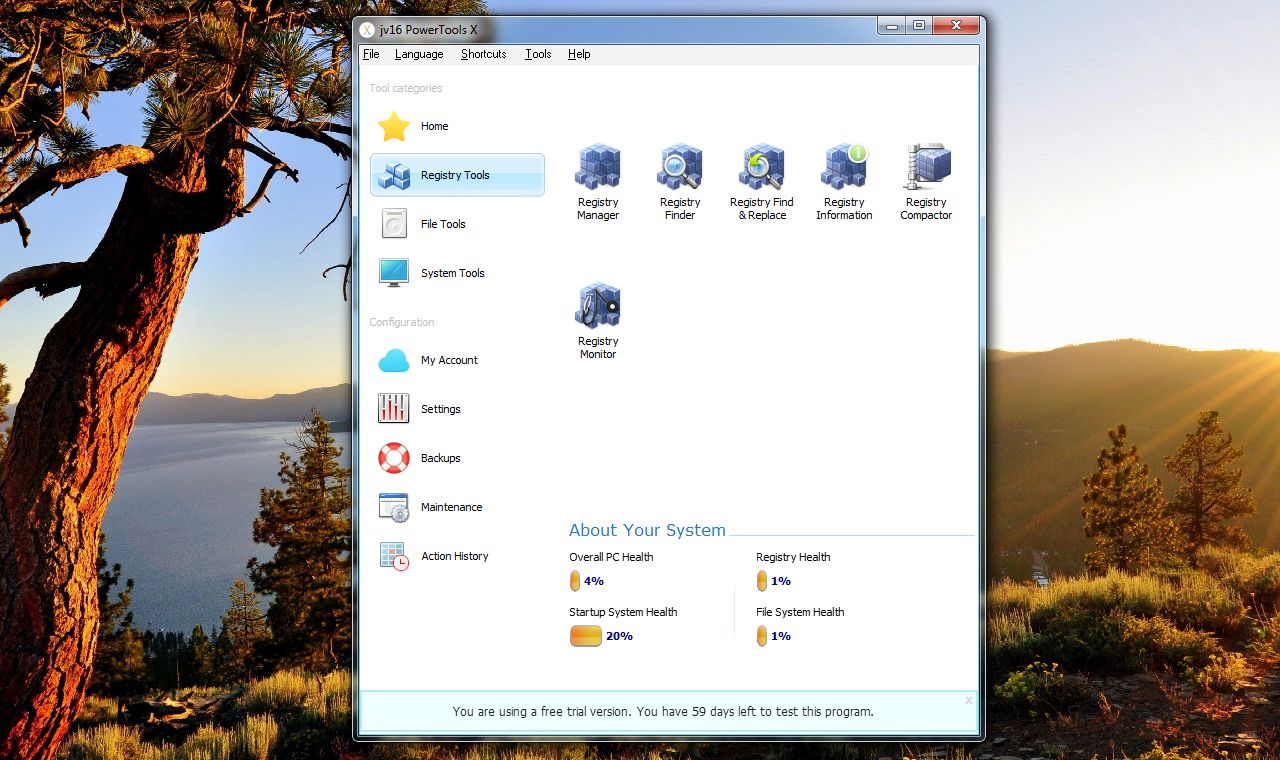Open My Account label
Viewport: 1280px width, 760px height.
pos(449,360)
